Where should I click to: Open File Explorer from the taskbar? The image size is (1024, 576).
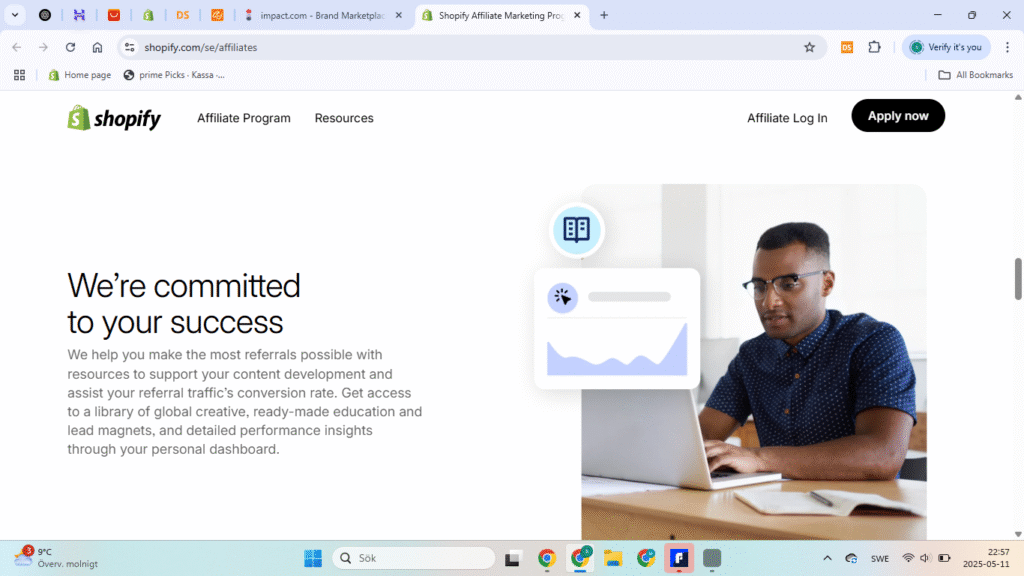pos(613,558)
